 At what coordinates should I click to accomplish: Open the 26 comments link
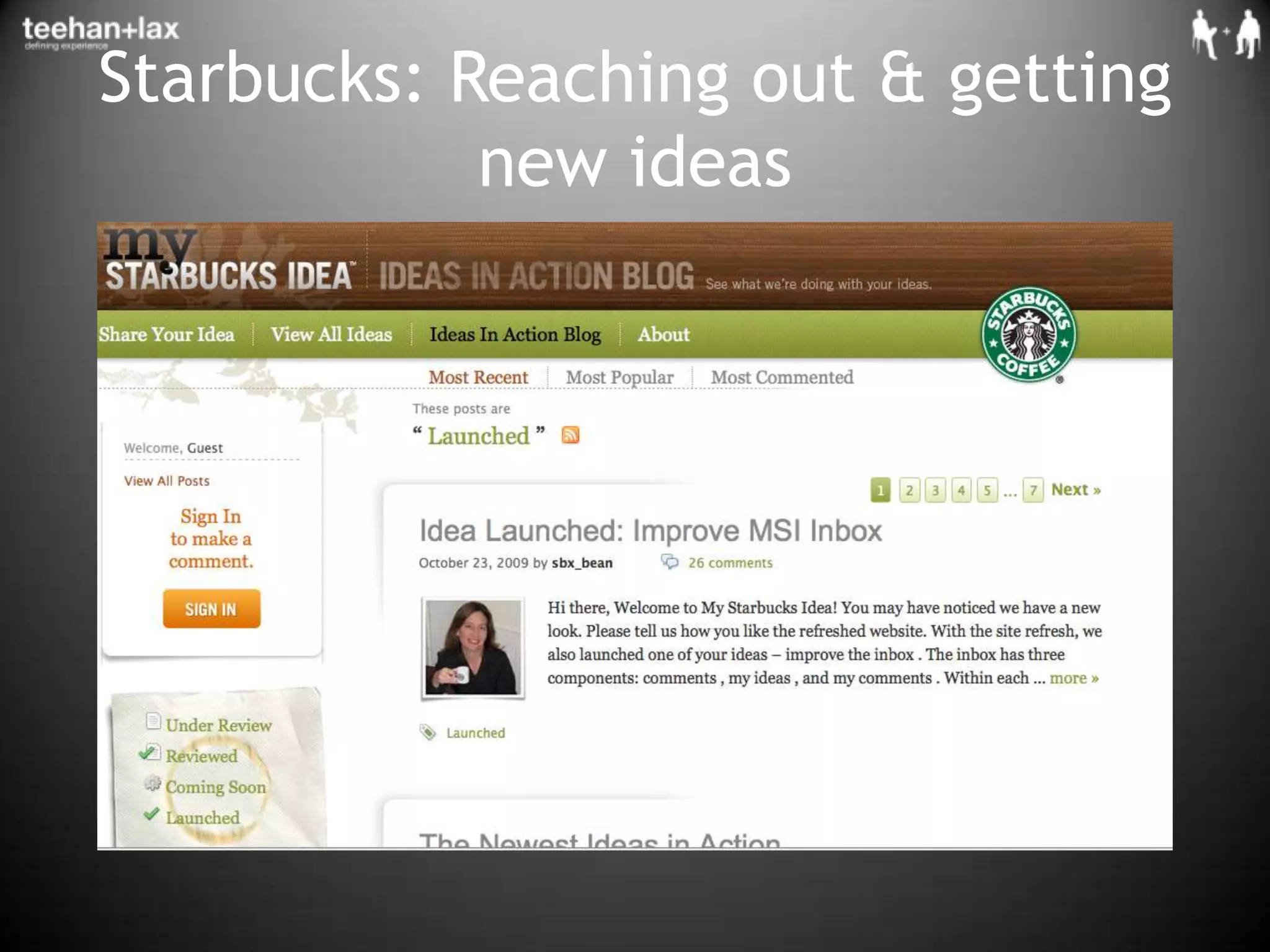pyautogui.click(x=730, y=563)
